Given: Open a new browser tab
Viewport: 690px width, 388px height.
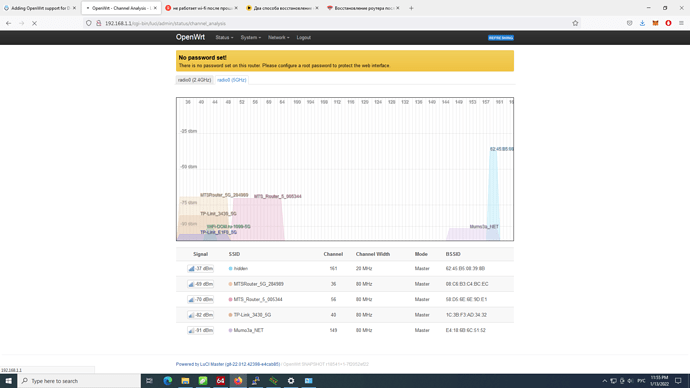Looking at the screenshot, I should (x=411, y=8).
